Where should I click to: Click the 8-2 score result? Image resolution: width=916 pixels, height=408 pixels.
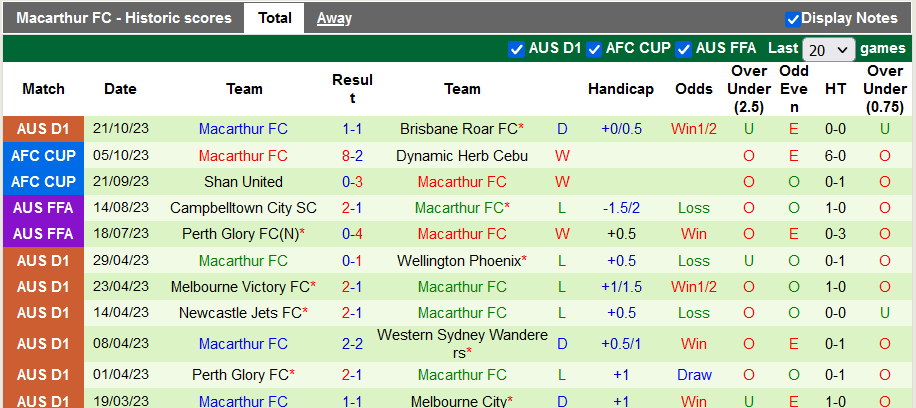[352, 156]
